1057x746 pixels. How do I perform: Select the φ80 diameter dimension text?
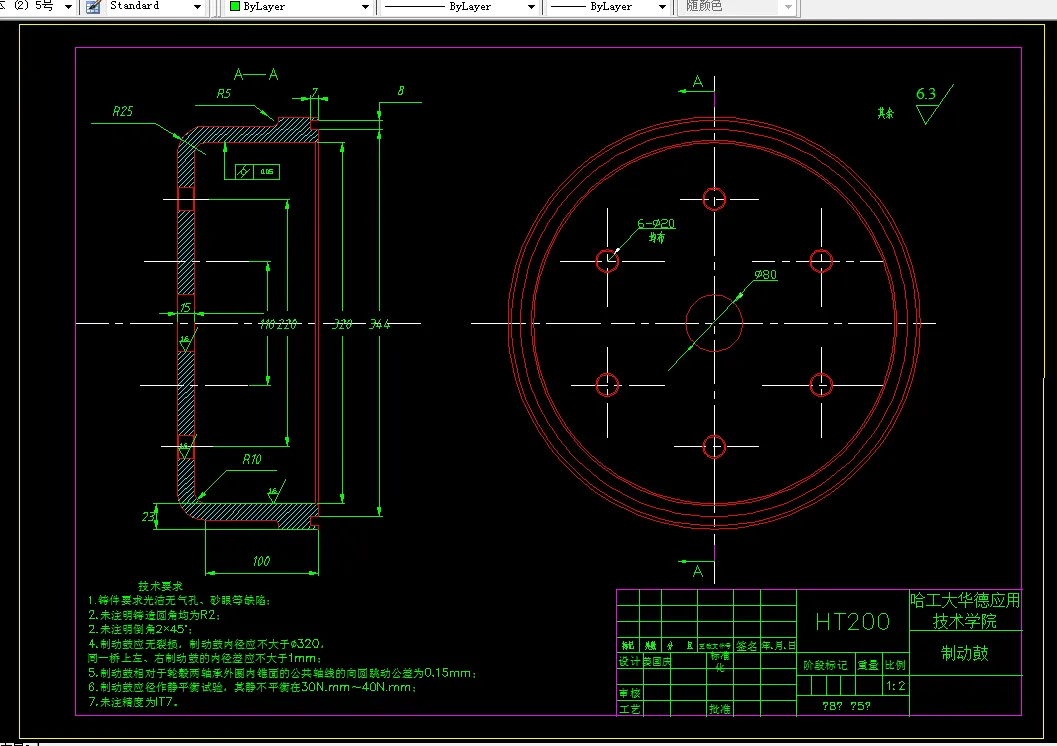point(765,274)
